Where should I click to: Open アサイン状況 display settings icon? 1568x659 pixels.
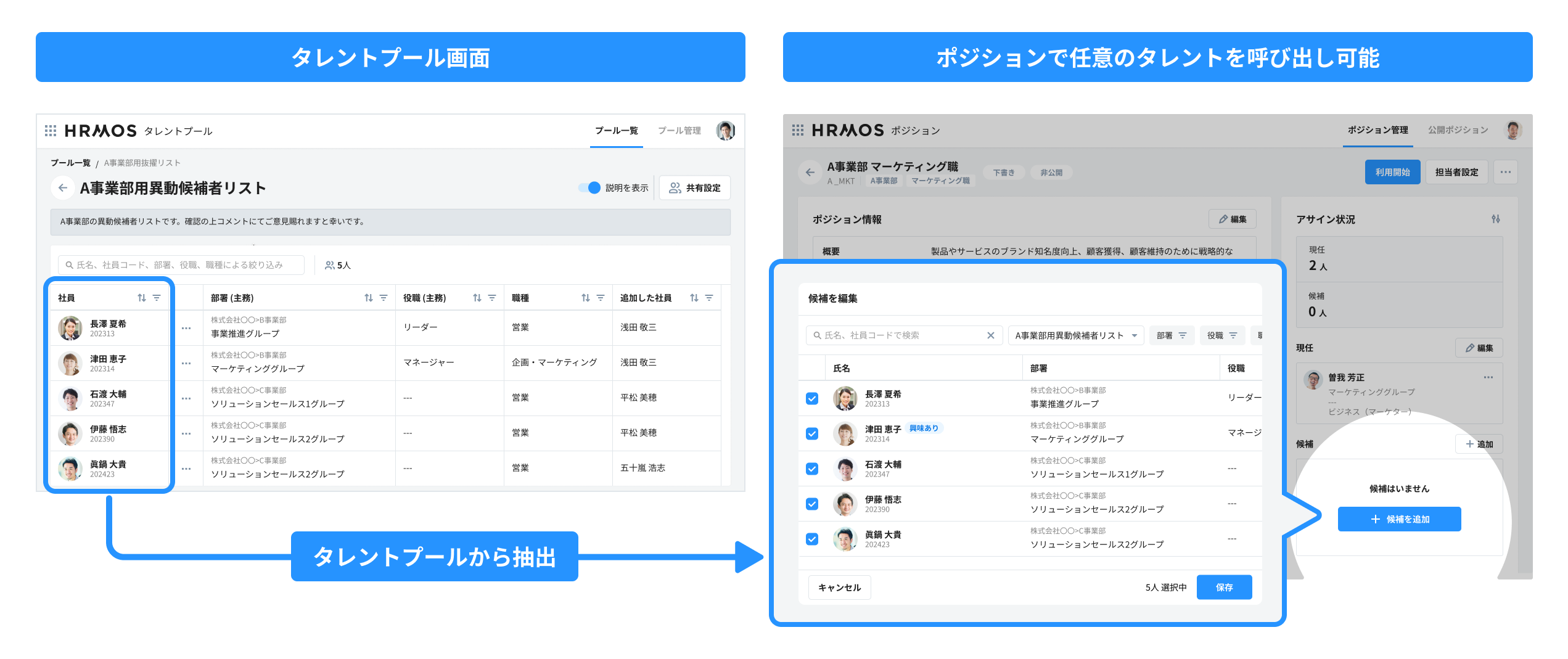(x=1495, y=219)
